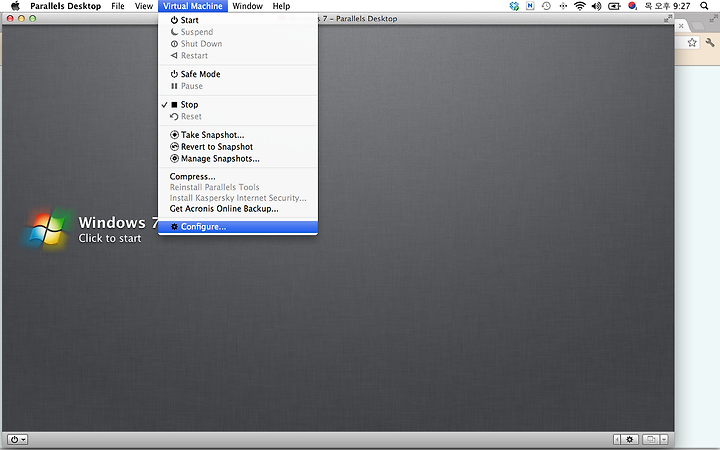The height and width of the screenshot is (450, 720).
Task: Open Time Machine status icon
Action: click(546, 6)
